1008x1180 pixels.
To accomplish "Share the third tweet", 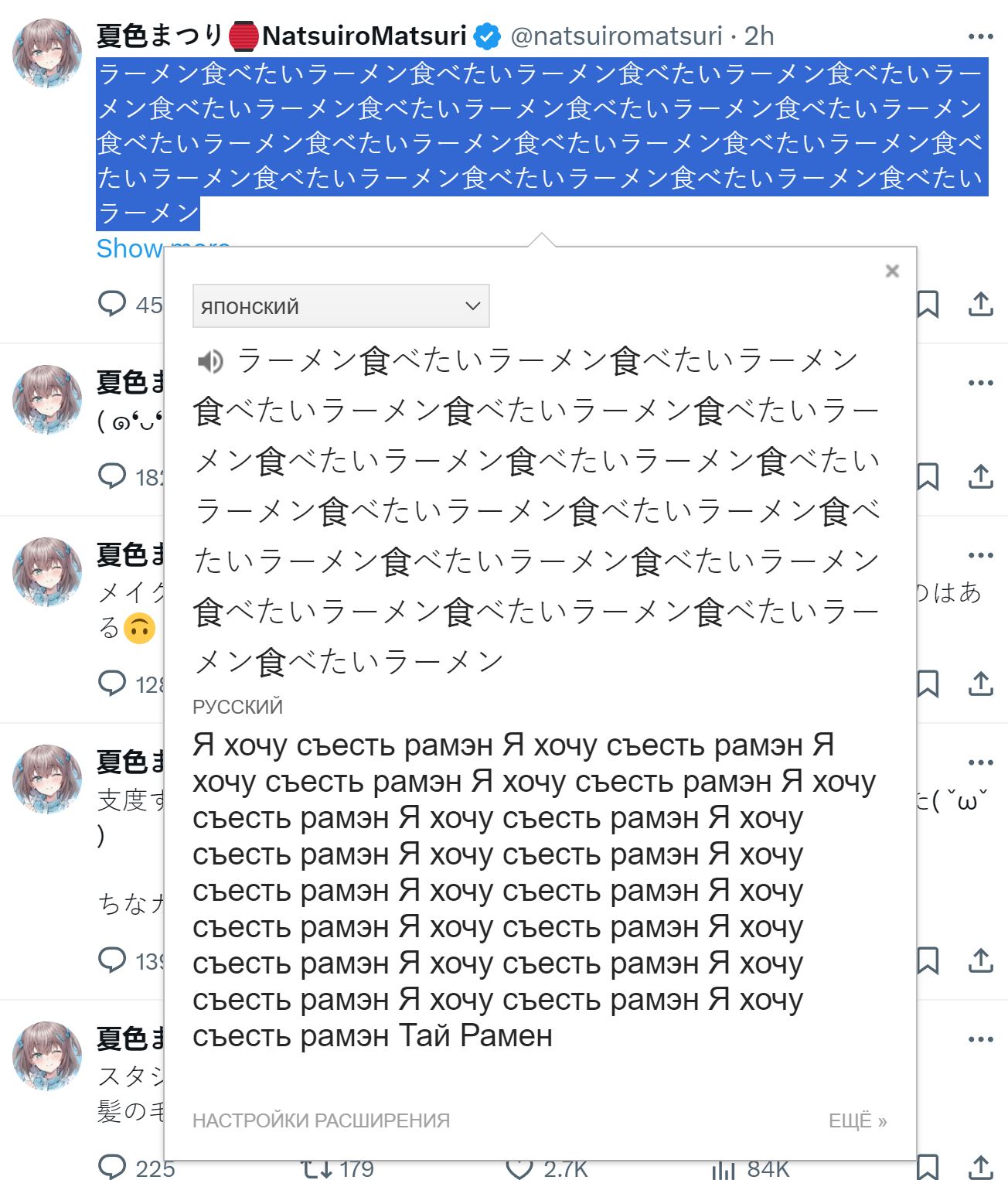I will pos(980,684).
